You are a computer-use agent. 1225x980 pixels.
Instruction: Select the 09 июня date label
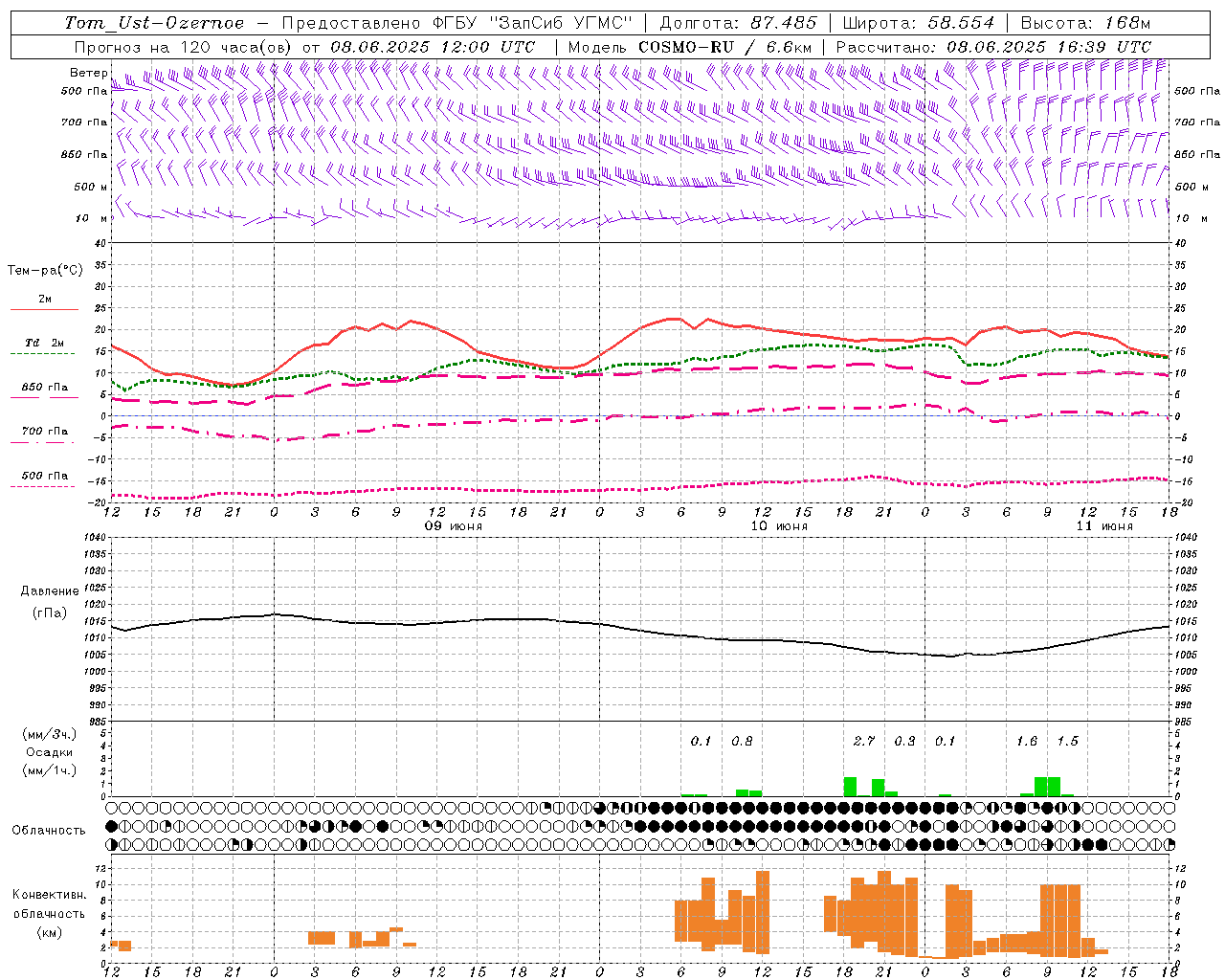(x=454, y=526)
